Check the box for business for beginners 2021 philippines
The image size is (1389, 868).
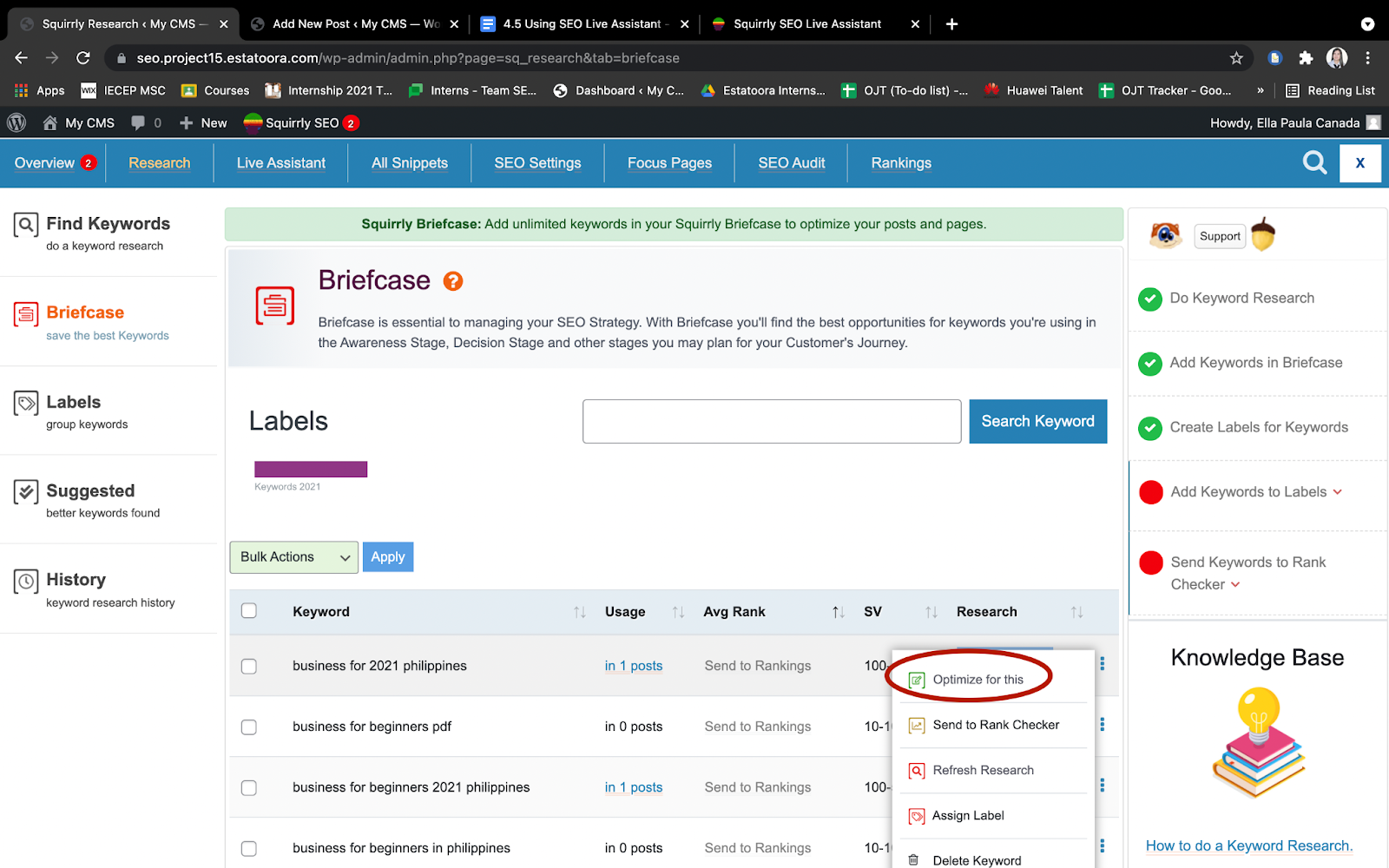click(x=249, y=788)
